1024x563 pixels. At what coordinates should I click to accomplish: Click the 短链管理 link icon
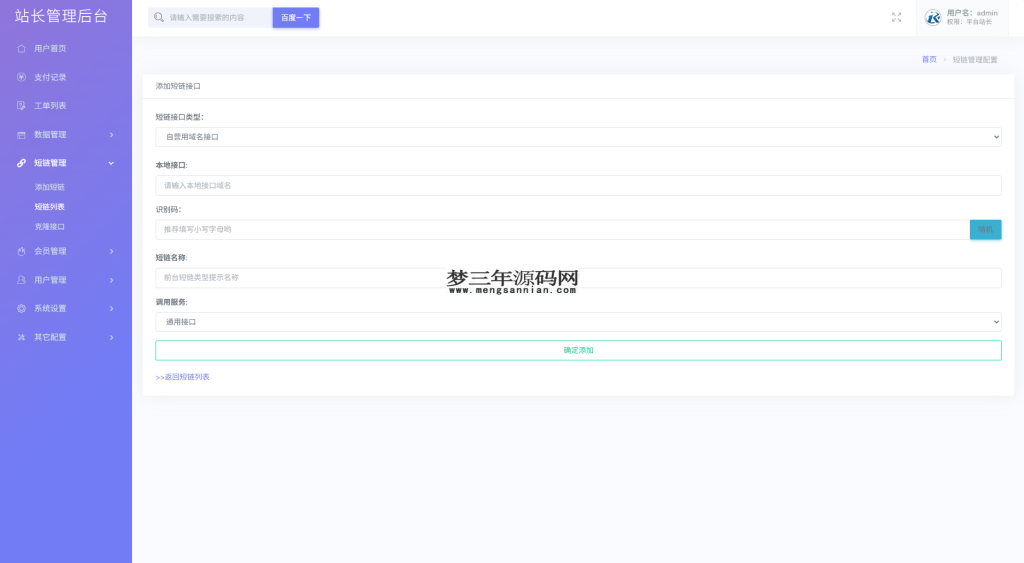pos(21,163)
